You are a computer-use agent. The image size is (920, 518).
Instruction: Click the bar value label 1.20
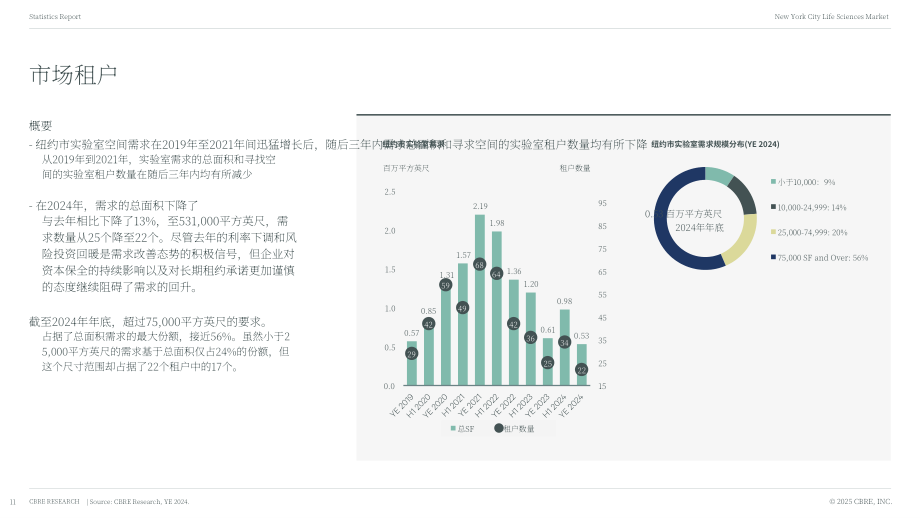click(x=531, y=284)
